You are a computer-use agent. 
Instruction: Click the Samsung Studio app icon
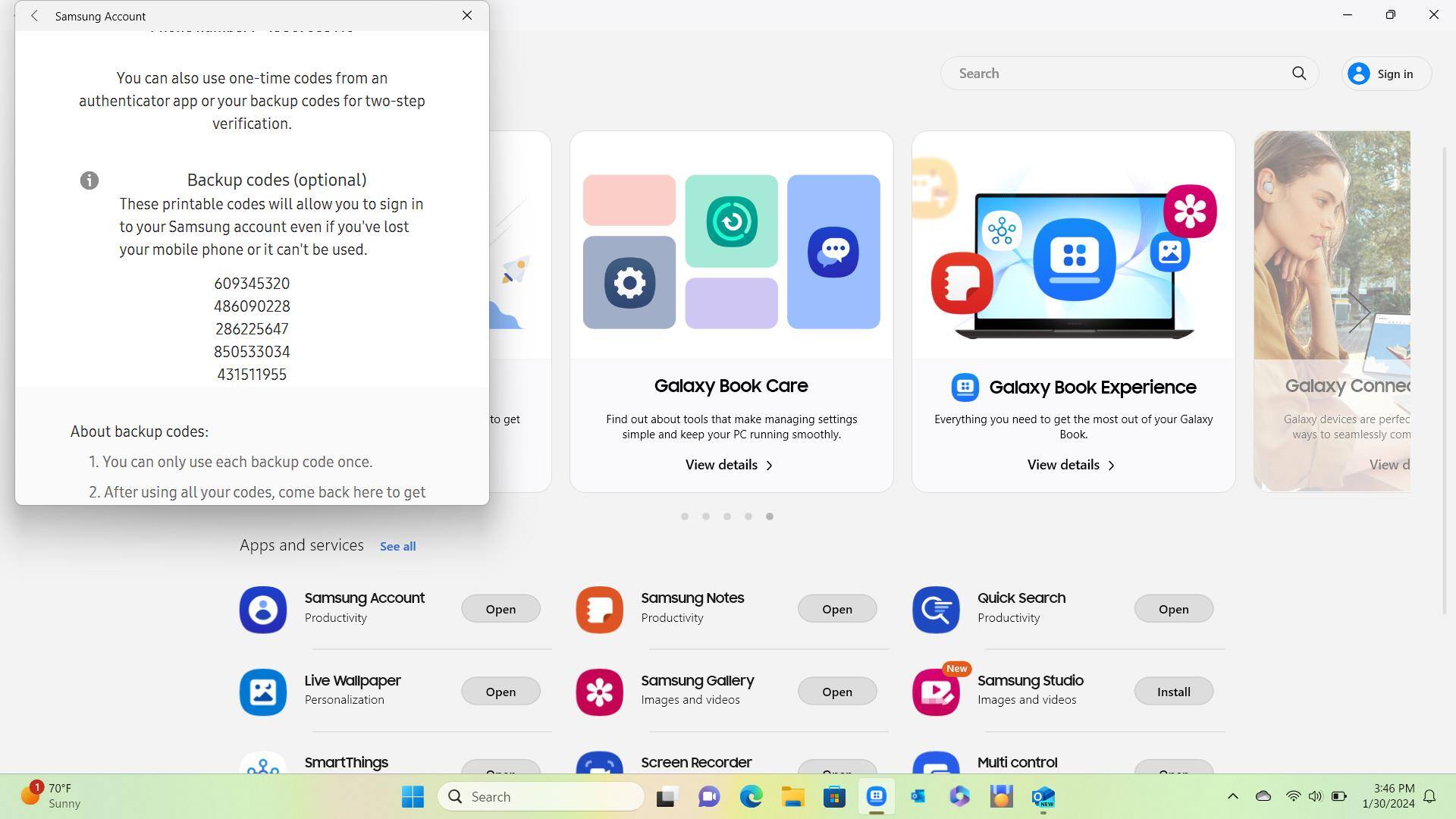[936, 692]
